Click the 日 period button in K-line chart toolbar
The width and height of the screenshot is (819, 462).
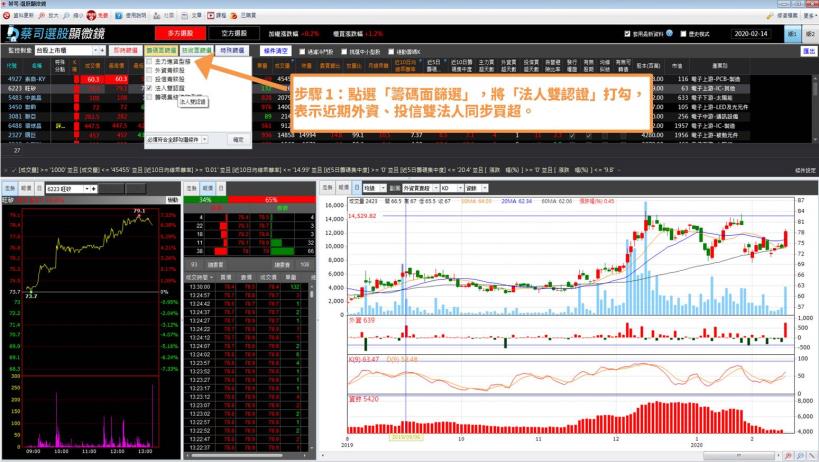coord(357,187)
